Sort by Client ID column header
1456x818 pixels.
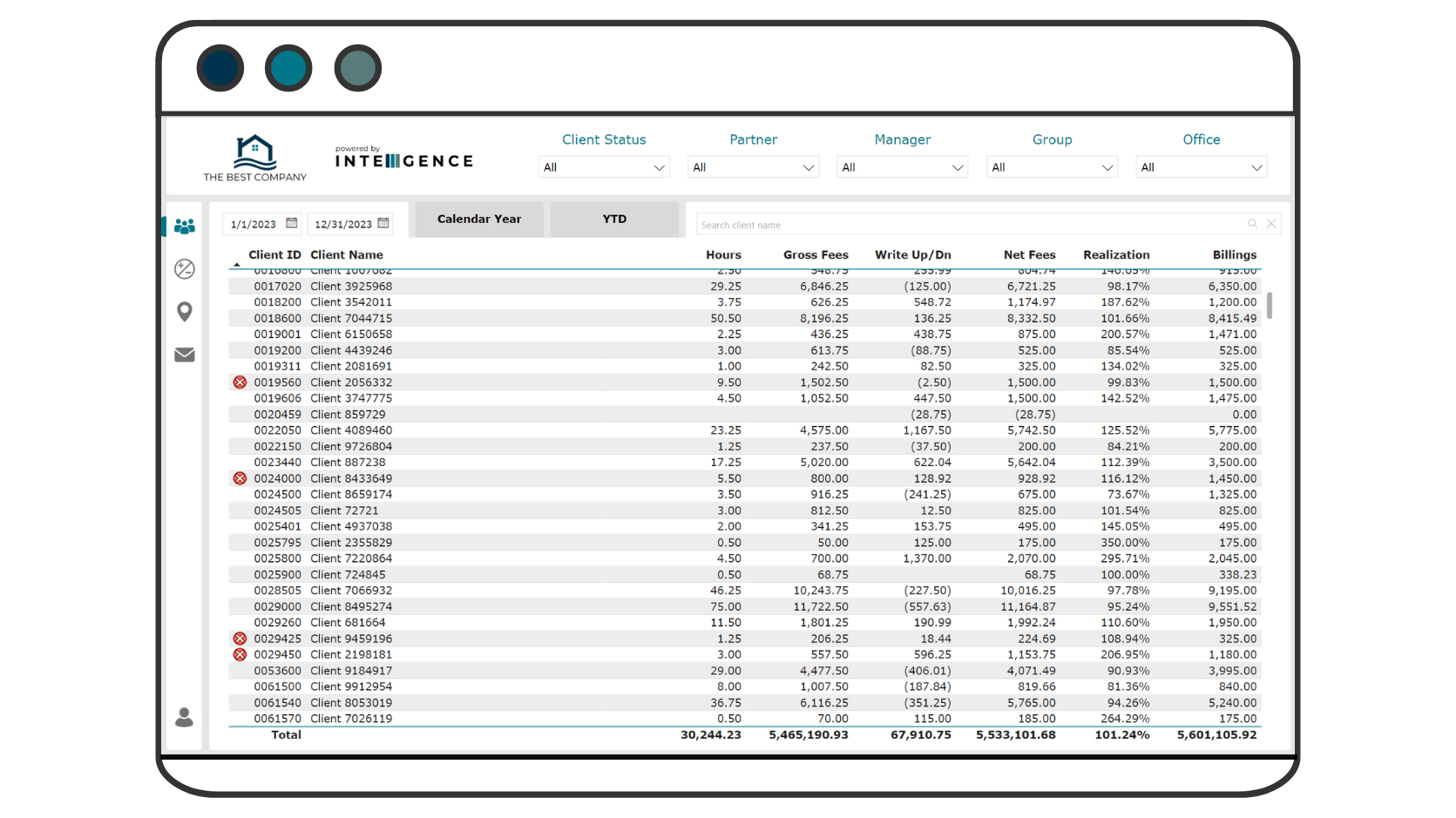pos(274,255)
